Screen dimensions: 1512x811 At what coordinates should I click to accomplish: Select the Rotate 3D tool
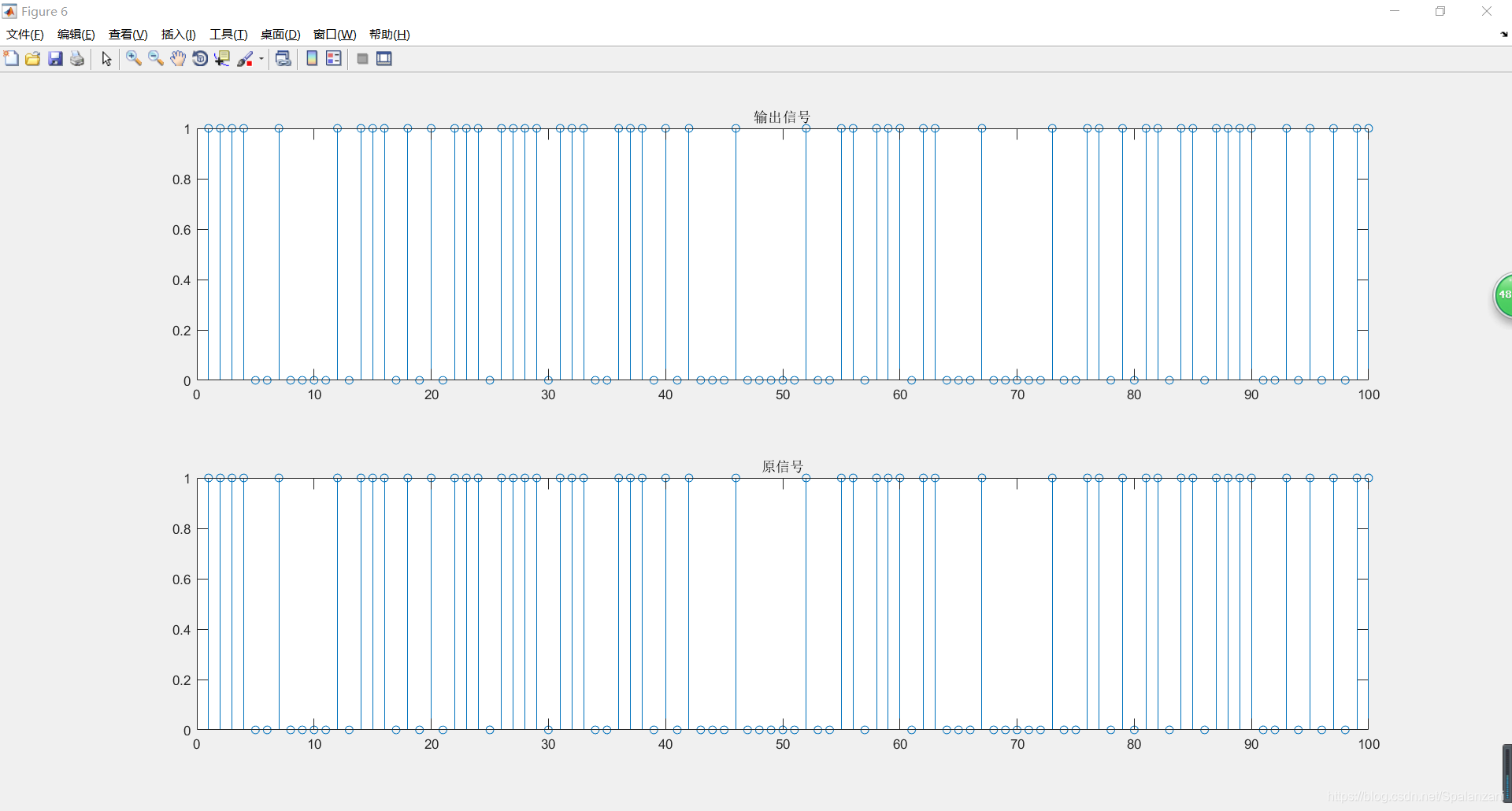click(x=200, y=59)
